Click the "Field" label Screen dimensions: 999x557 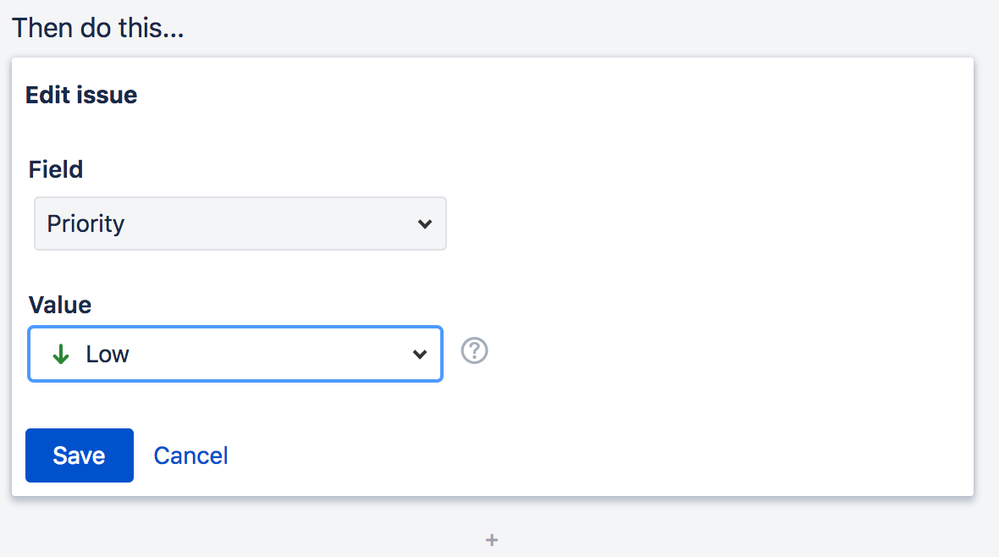[x=56, y=169]
